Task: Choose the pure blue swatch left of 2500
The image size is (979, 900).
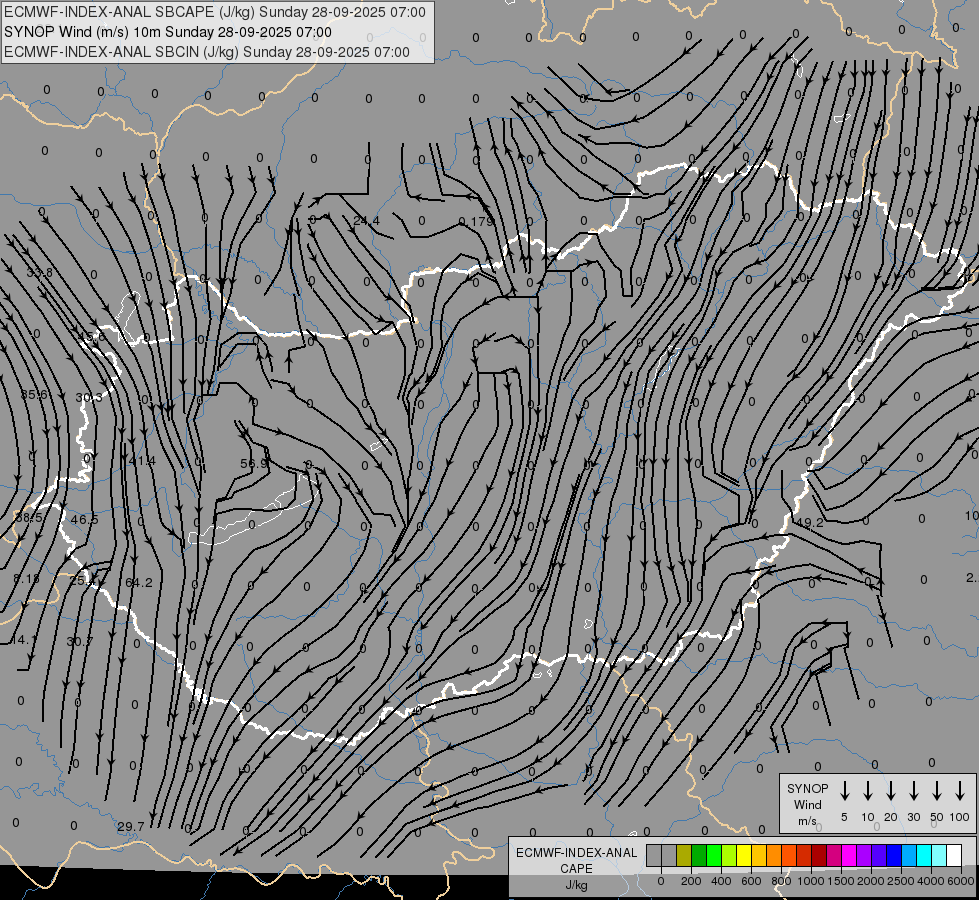Action: pos(894,855)
